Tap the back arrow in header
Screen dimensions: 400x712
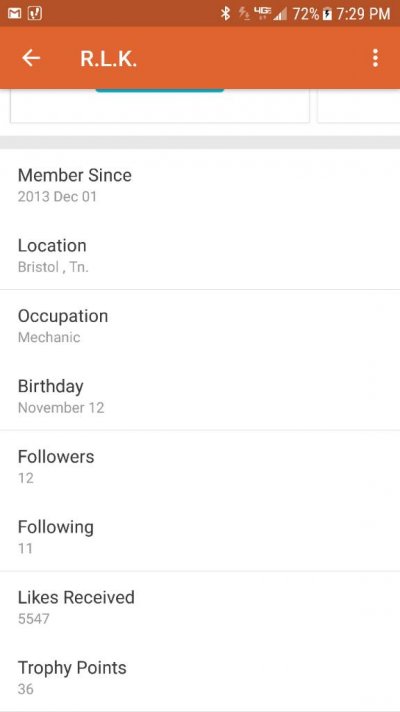pos(31,58)
